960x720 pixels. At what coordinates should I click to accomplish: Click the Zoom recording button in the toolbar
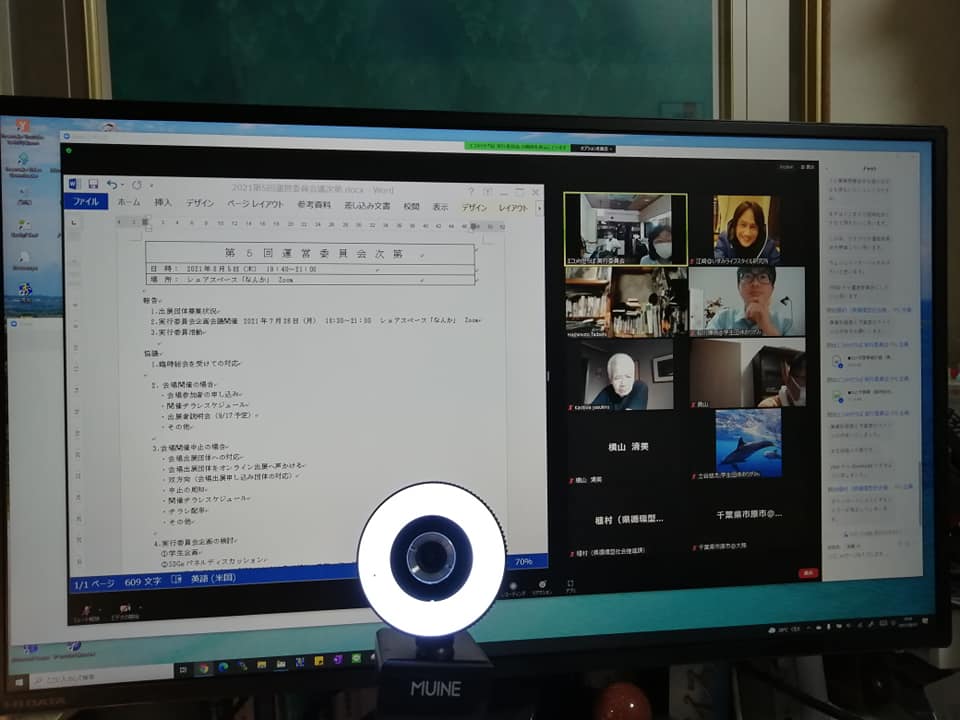513,589
